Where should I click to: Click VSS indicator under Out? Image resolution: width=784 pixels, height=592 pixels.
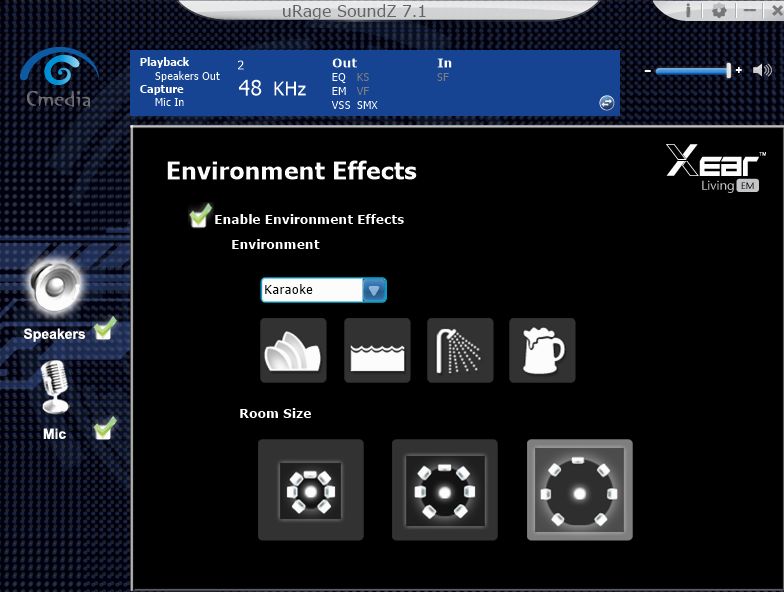[341, 105]
